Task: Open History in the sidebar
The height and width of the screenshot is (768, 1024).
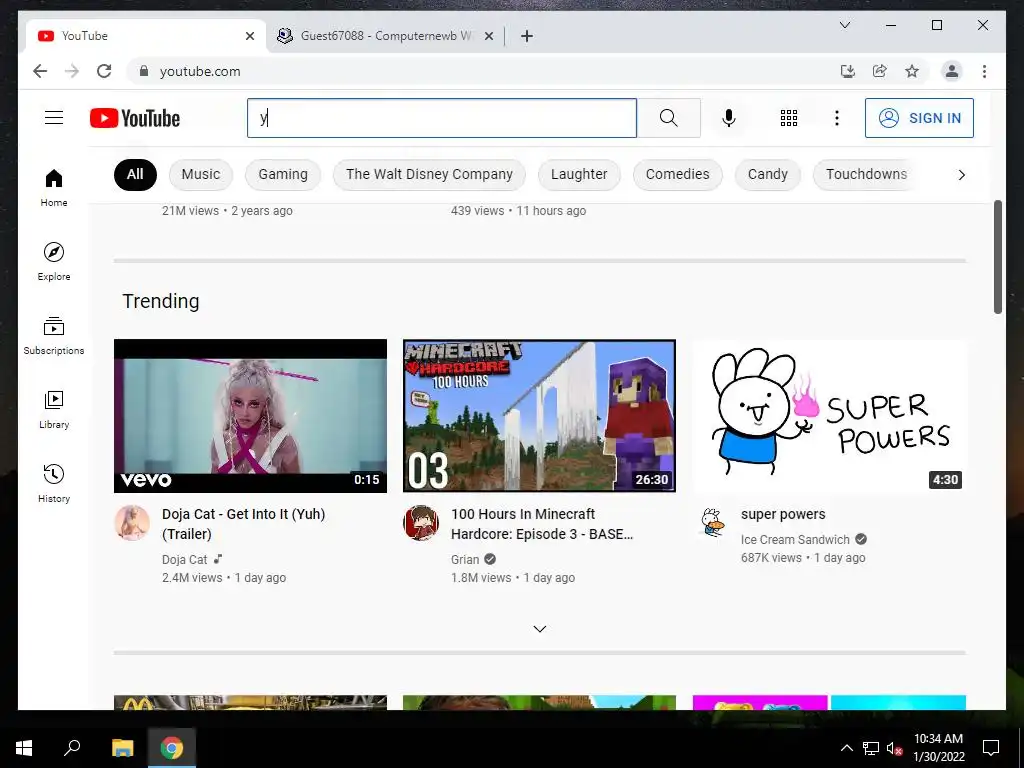Action: coord(54,483)
